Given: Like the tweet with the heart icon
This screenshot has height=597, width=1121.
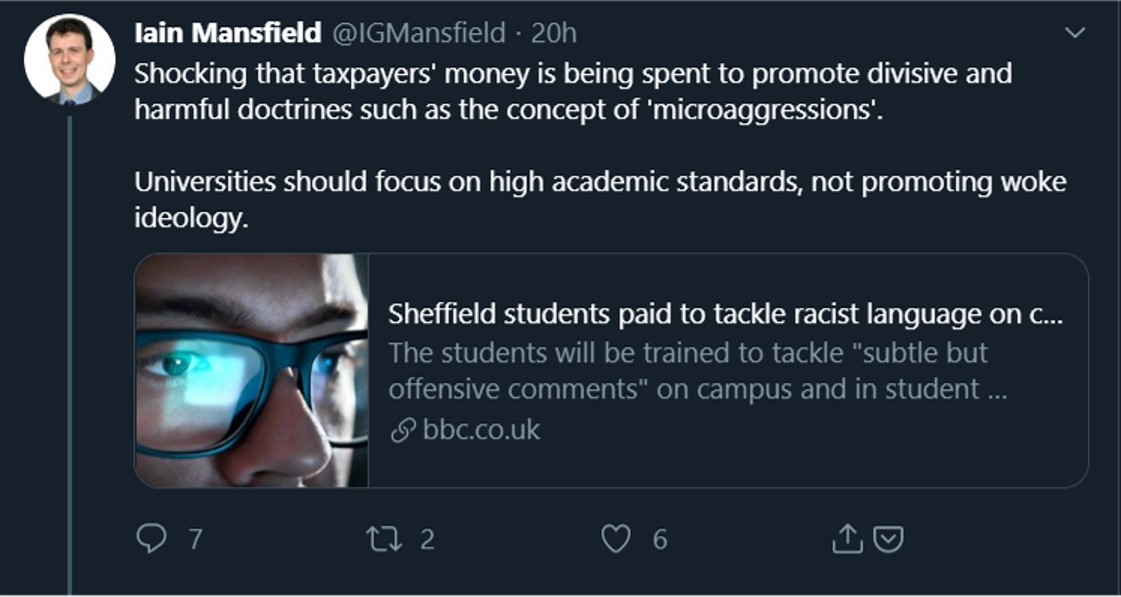Looking at the screenshot, I should pos(616,539).
